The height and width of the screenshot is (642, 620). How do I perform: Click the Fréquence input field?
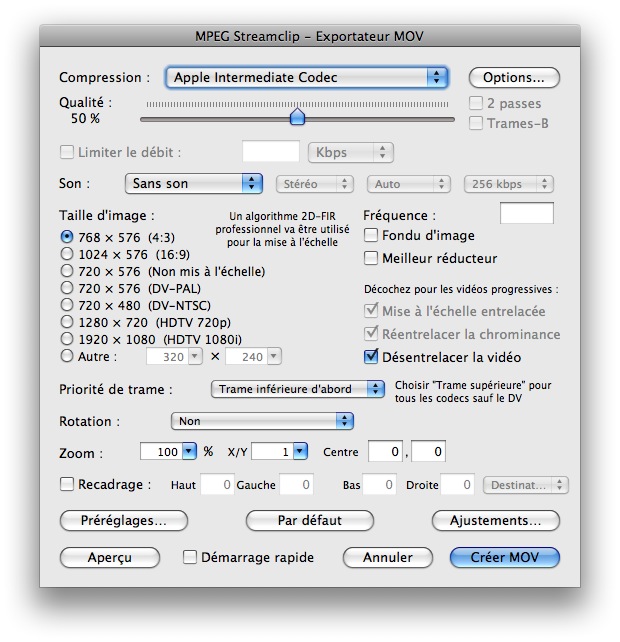tap(527, 213)
